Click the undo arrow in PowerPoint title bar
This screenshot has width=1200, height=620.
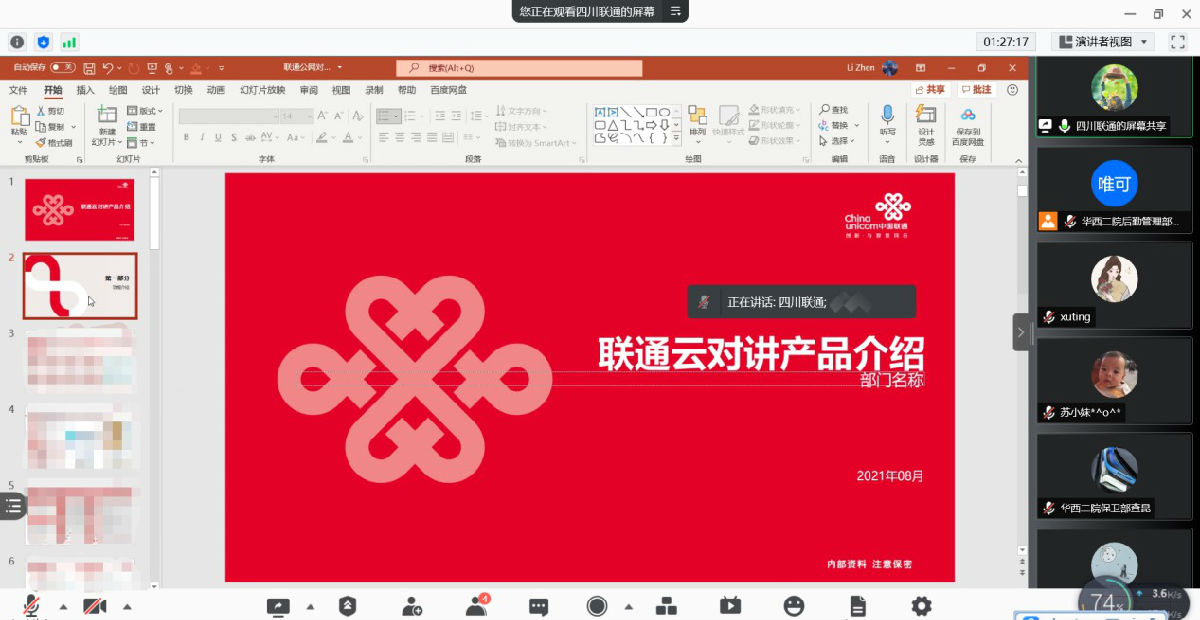(x=107, y=68)
